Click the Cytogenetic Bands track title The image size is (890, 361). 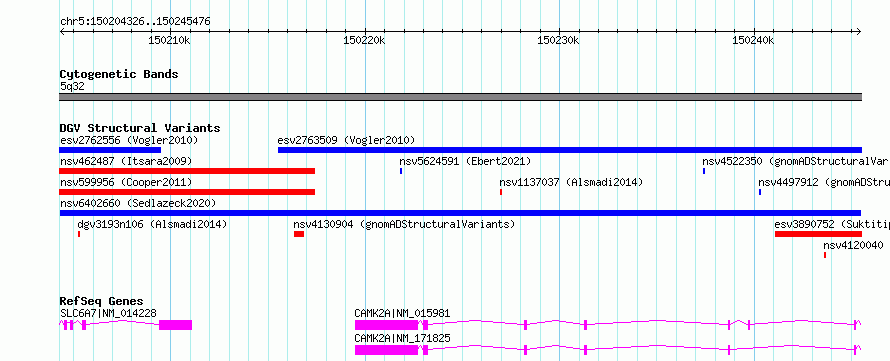point(119,74)
